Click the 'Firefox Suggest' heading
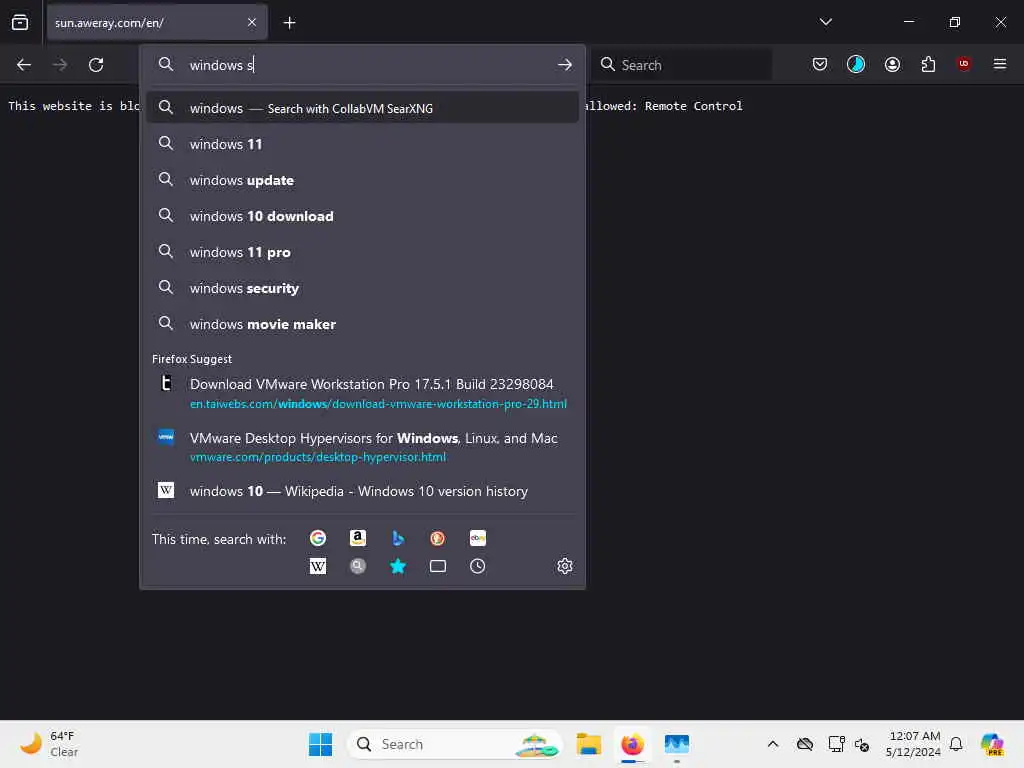The width and height of the screenshot is (1024, 768). (x=192, y=359)
